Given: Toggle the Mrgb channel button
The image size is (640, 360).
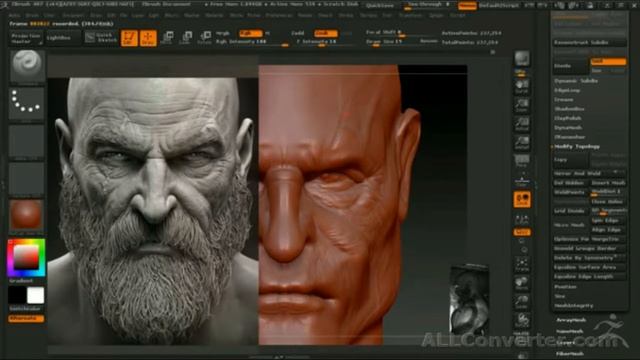Looking at the screenshot, I should click(223, 33).
